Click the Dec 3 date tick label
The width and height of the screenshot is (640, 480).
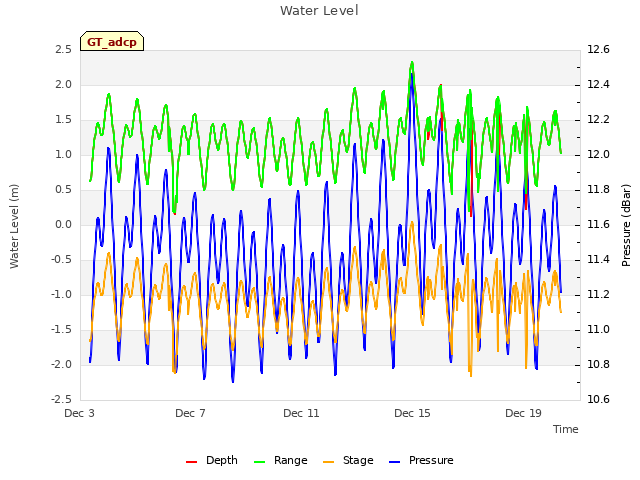pos(80,413)
